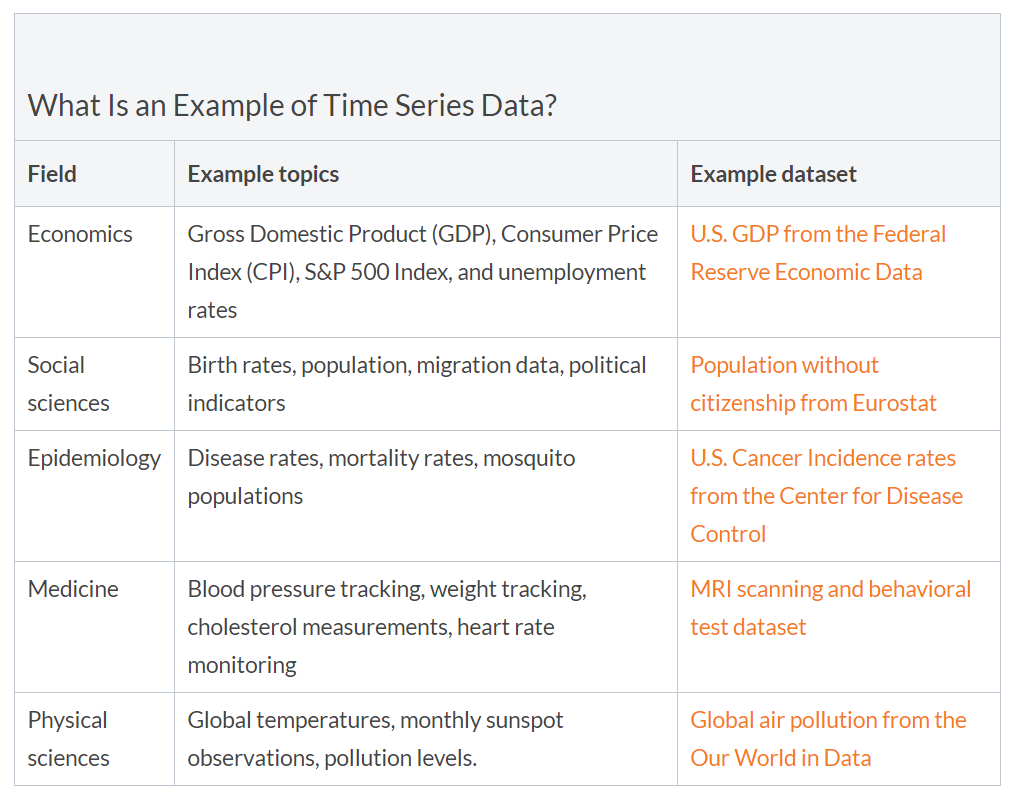The height and width of the screenshot is (806, 1025).
Task: Click the 'Field' column header
Action: click(x=52, y=174)
